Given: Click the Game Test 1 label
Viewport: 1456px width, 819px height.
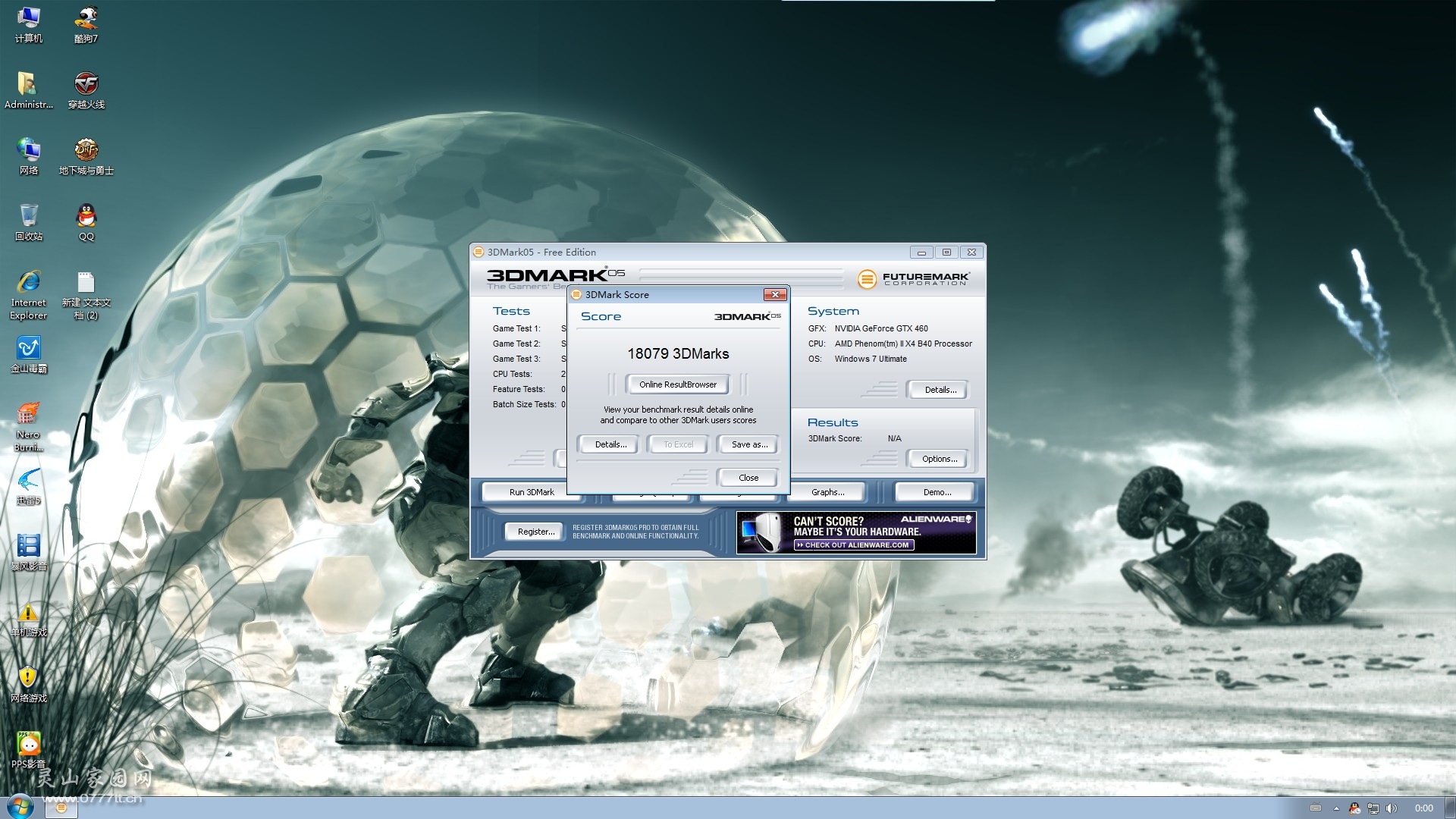Looking at the screenshot, I should click(x=516, y=328).
